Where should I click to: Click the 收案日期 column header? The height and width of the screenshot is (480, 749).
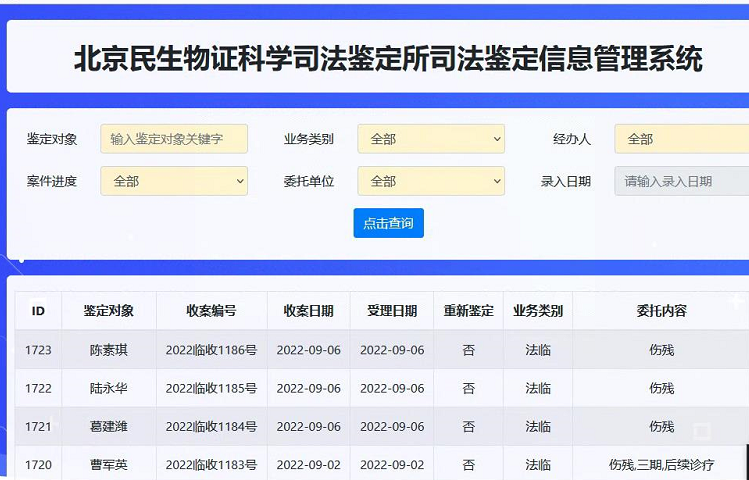click(x=308, y=311)
